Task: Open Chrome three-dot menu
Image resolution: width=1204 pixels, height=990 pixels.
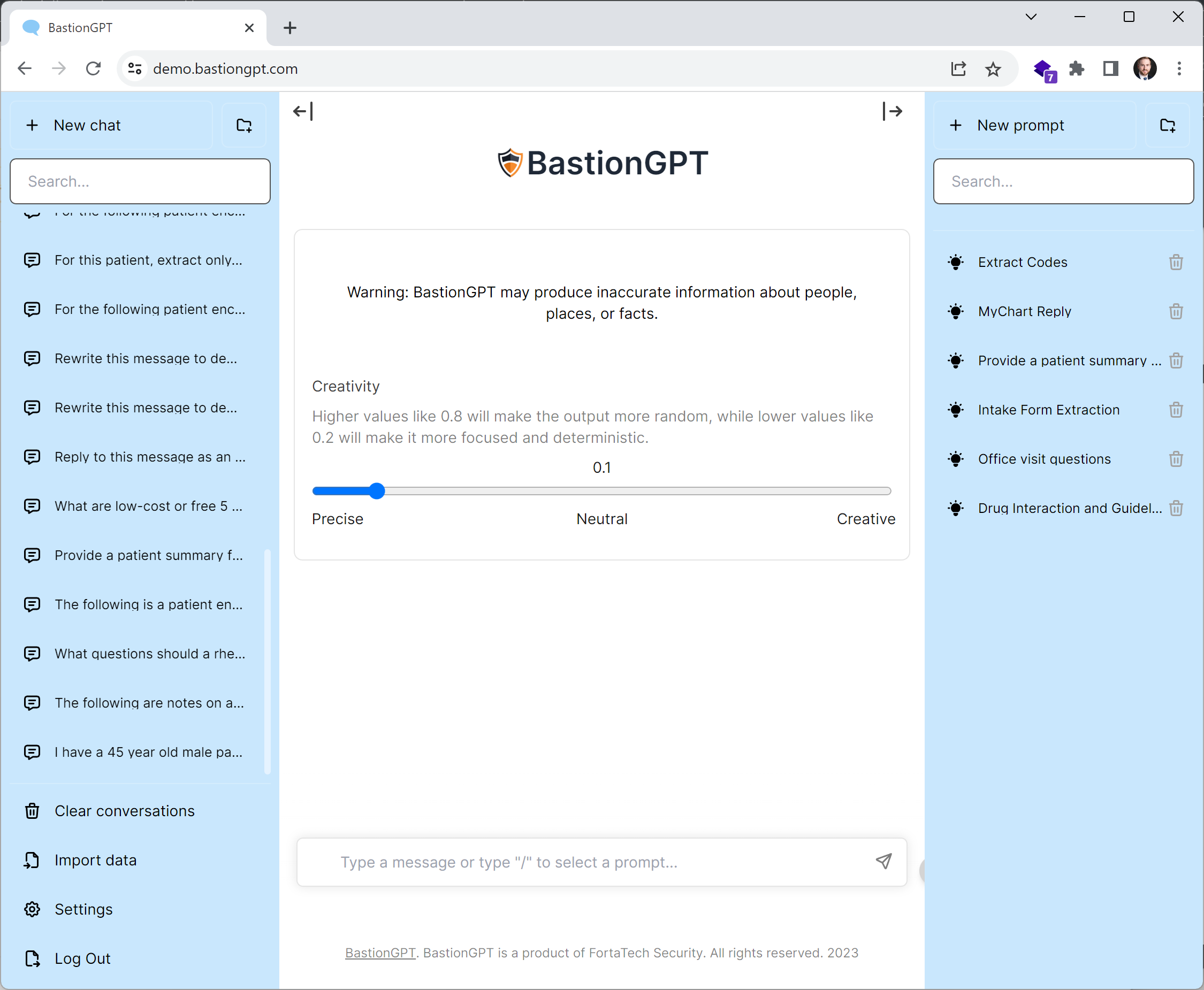Action: click(1179, 69)
